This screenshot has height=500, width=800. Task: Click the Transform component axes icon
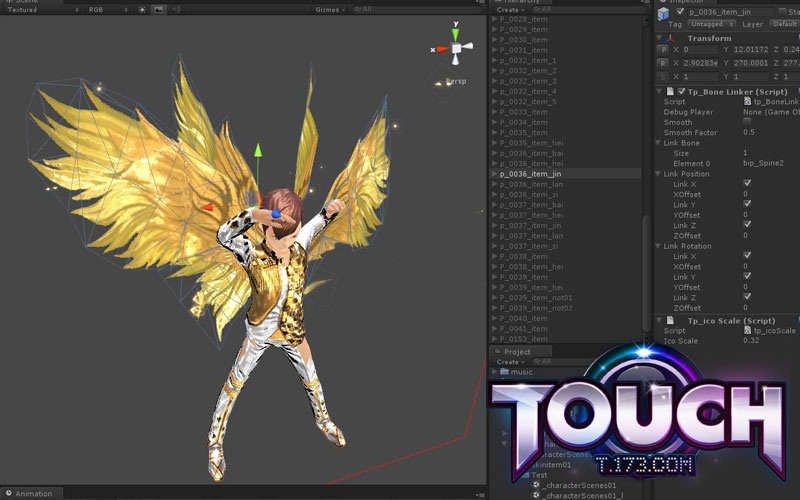coord(670,38)
